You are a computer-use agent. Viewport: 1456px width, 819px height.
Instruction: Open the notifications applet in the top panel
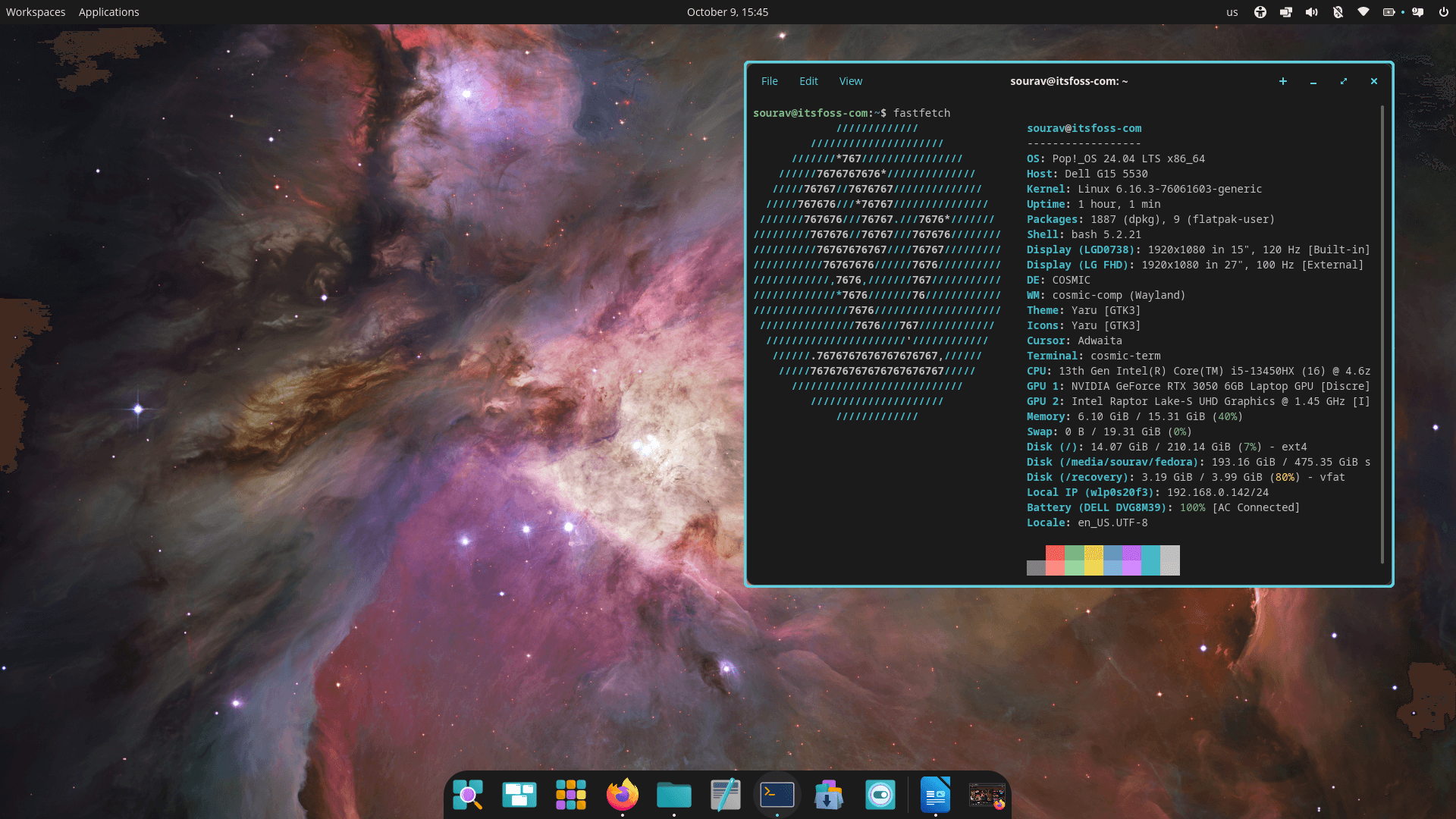coord(1417,12)
